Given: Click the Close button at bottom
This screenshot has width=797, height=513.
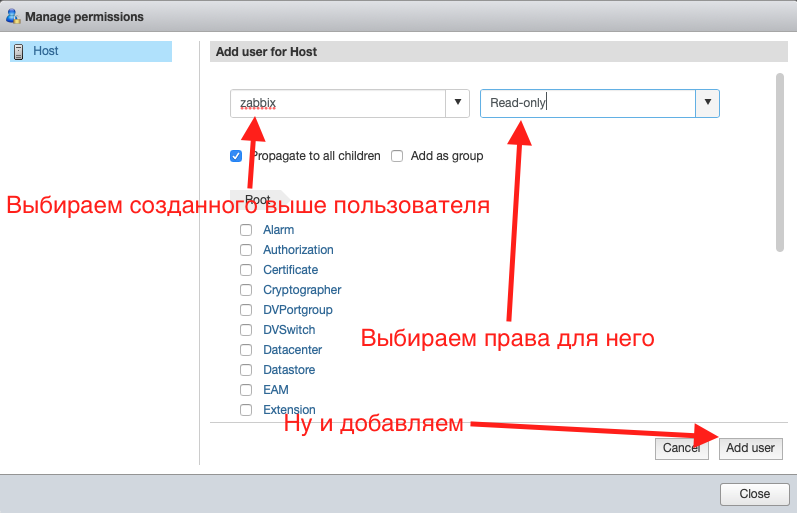Looking at the screenshot, I should click(x=754, y=494).
